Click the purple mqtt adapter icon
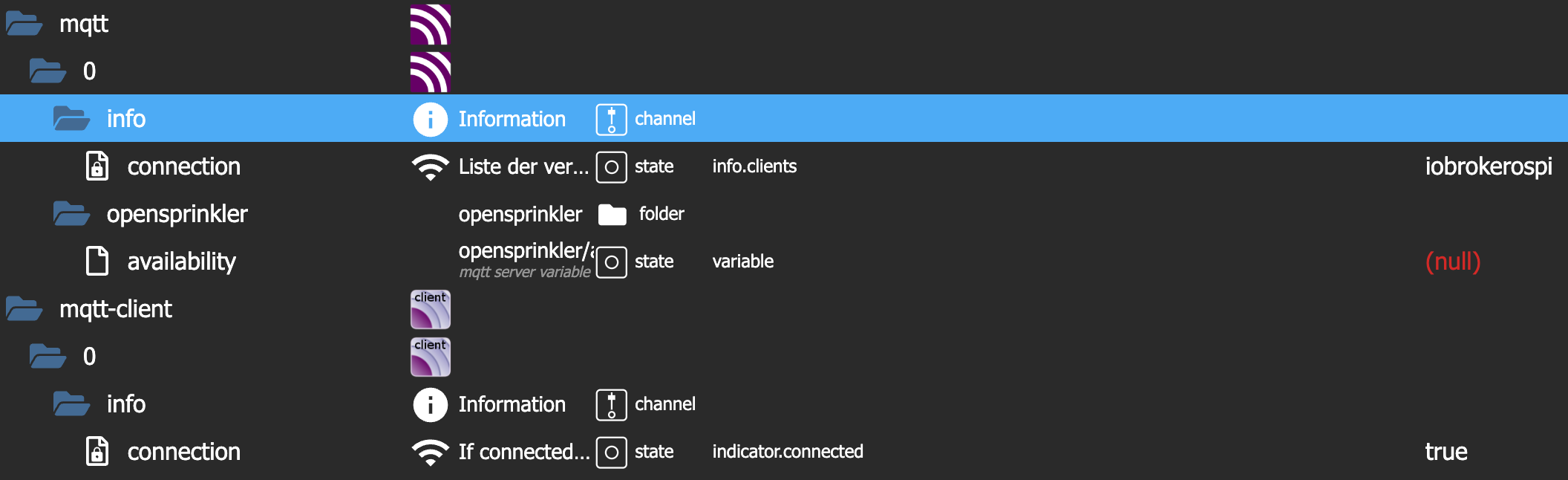The width and height of the screenshot is (1568, 480). 431,25
